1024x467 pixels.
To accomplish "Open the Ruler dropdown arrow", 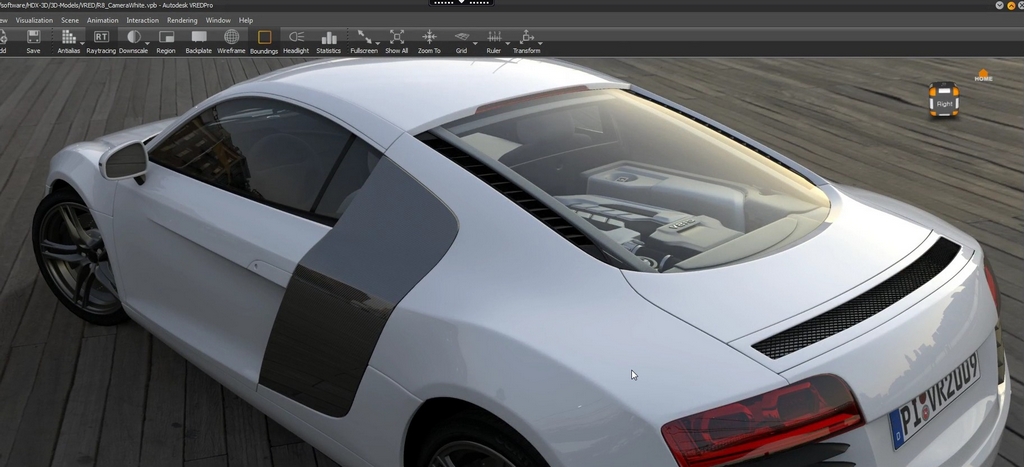I will coord(507,43).
